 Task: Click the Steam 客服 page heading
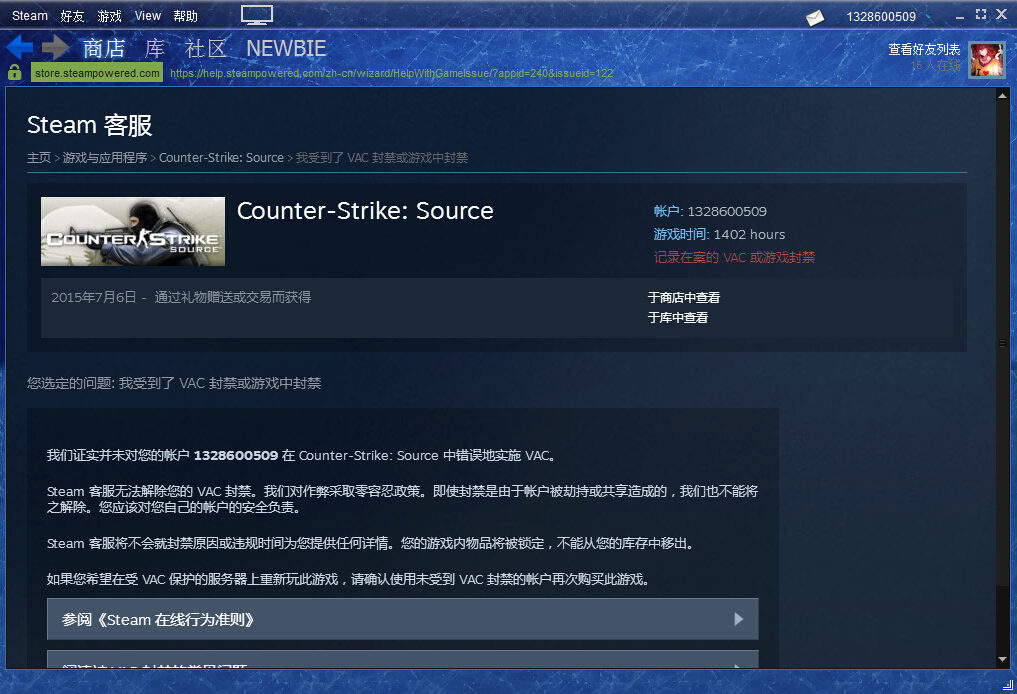click(x=90, y=125)
